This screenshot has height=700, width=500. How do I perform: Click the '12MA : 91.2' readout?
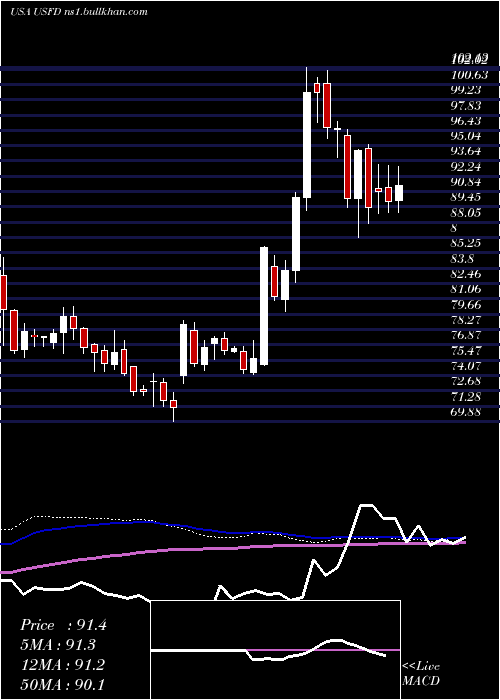62,665
